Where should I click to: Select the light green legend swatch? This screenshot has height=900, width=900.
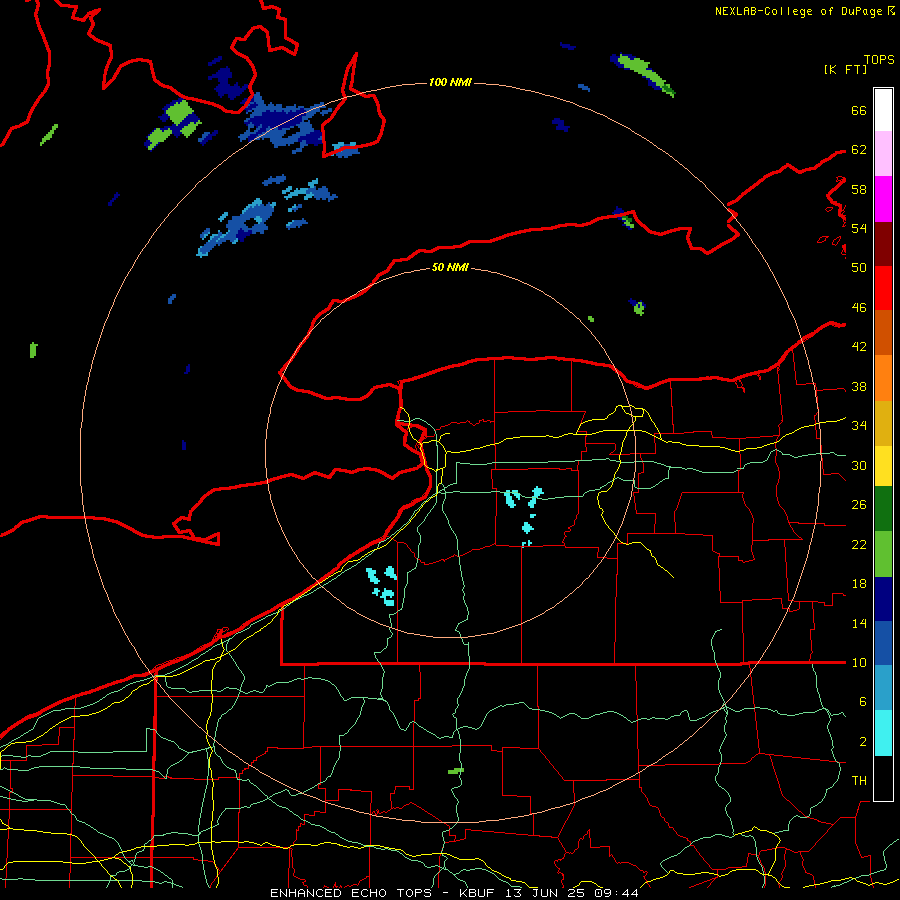click(x=883, y=554)
